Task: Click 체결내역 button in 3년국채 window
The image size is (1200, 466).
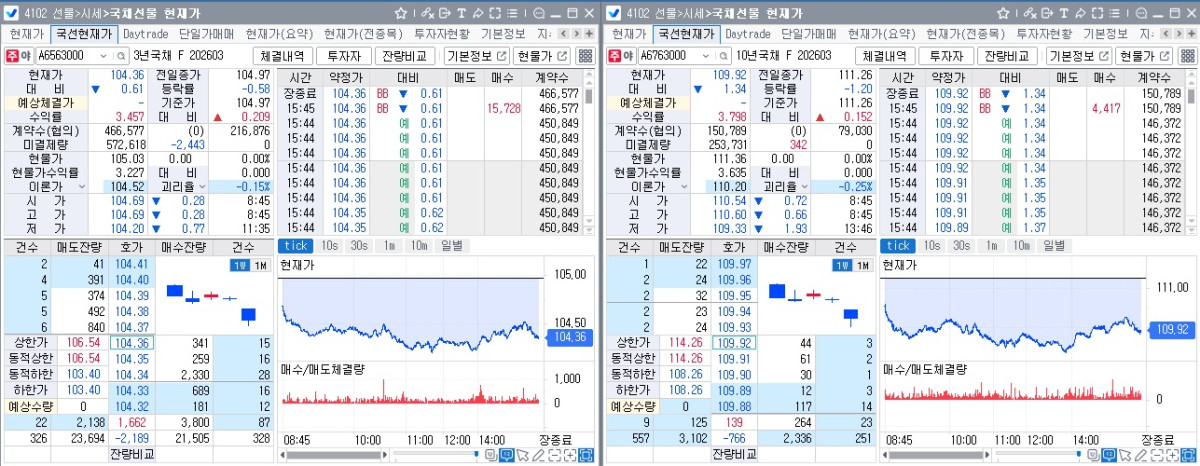Action: 282,56
